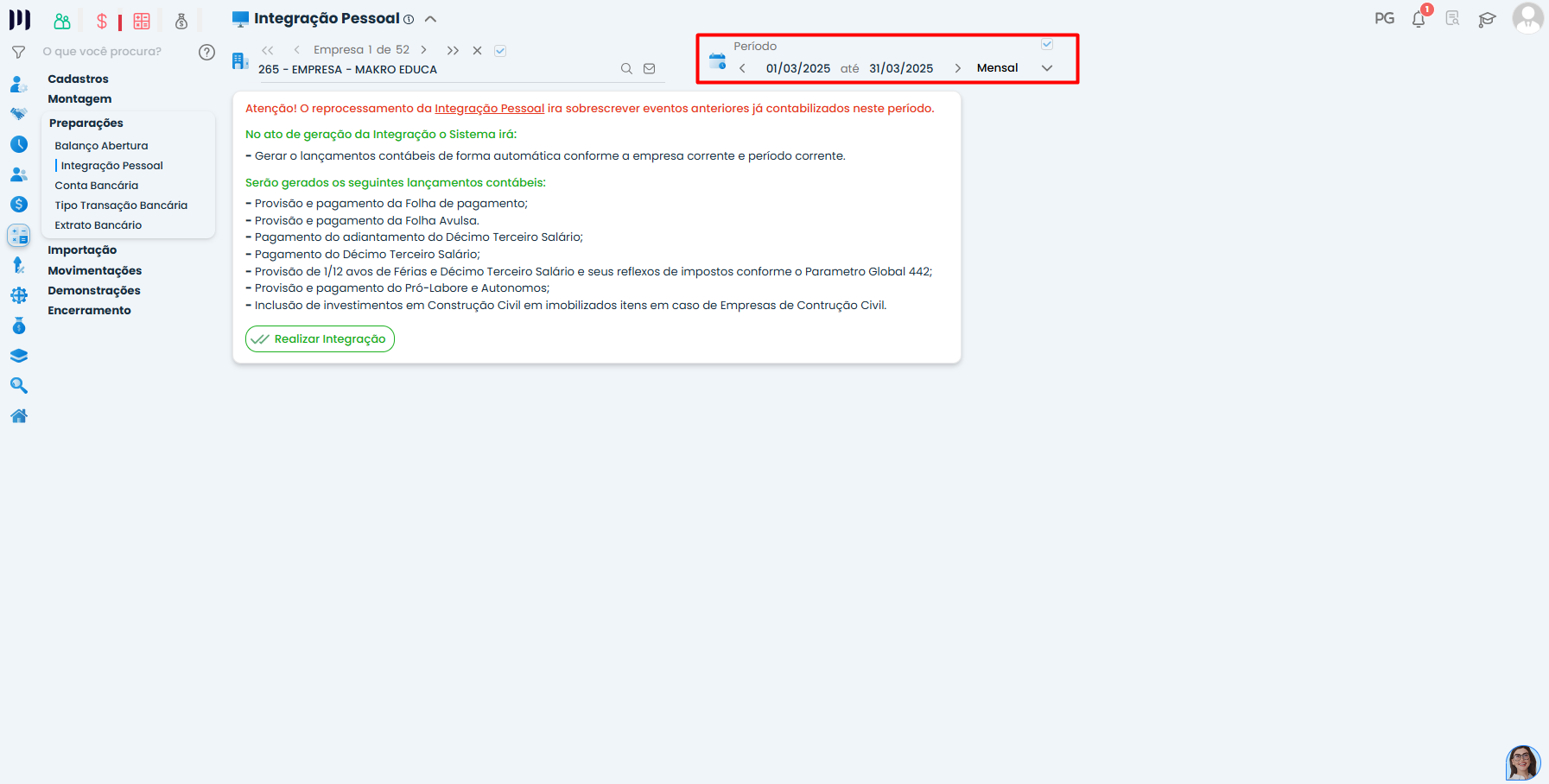The height and width of the screenshot is (784, 1549).
Task: Open the handshake sidebar icon
Action: tap(18, 114)
